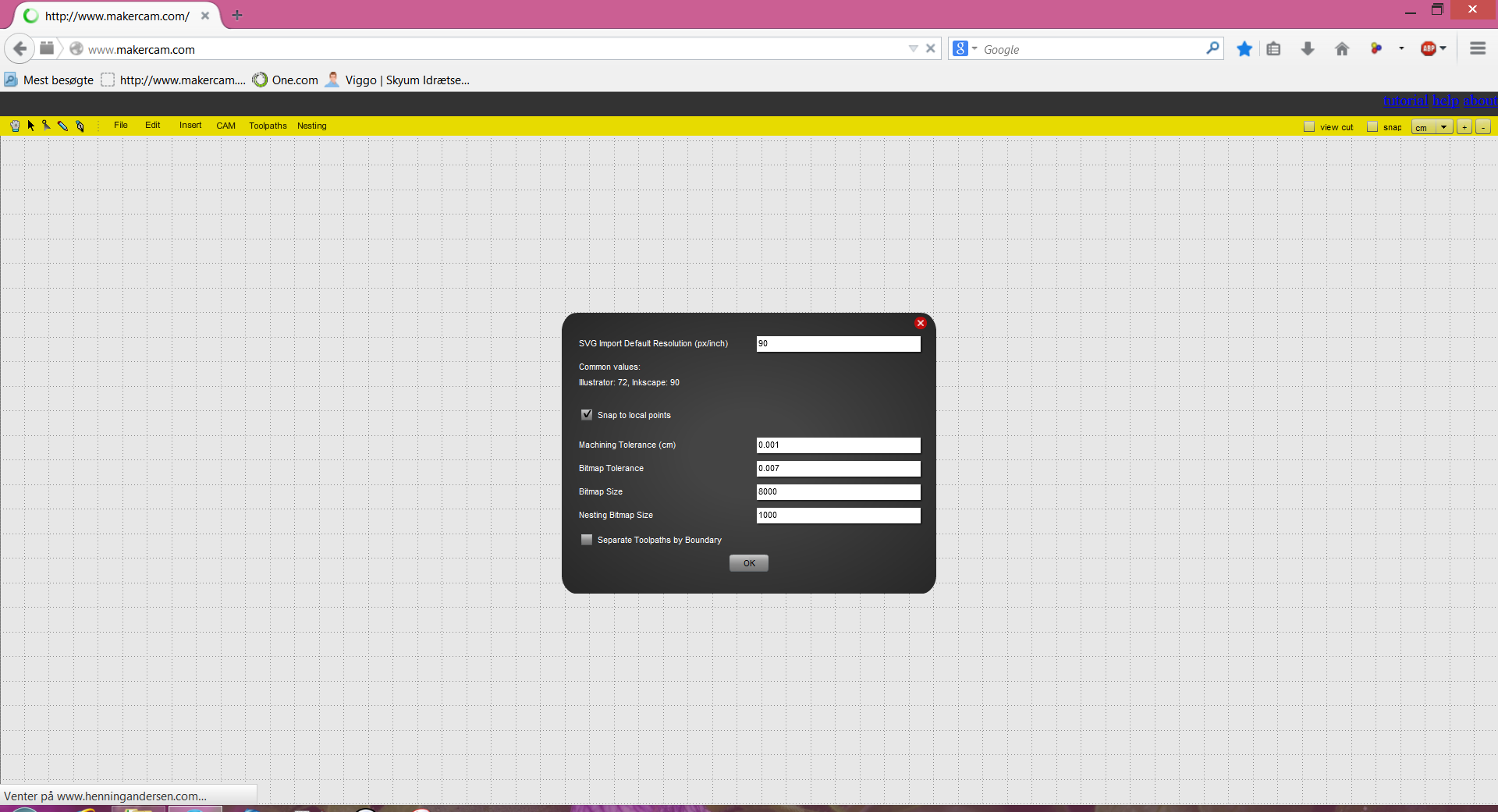Click the zoom out minus button
Screen dimensions: 1498x812
1483,127
